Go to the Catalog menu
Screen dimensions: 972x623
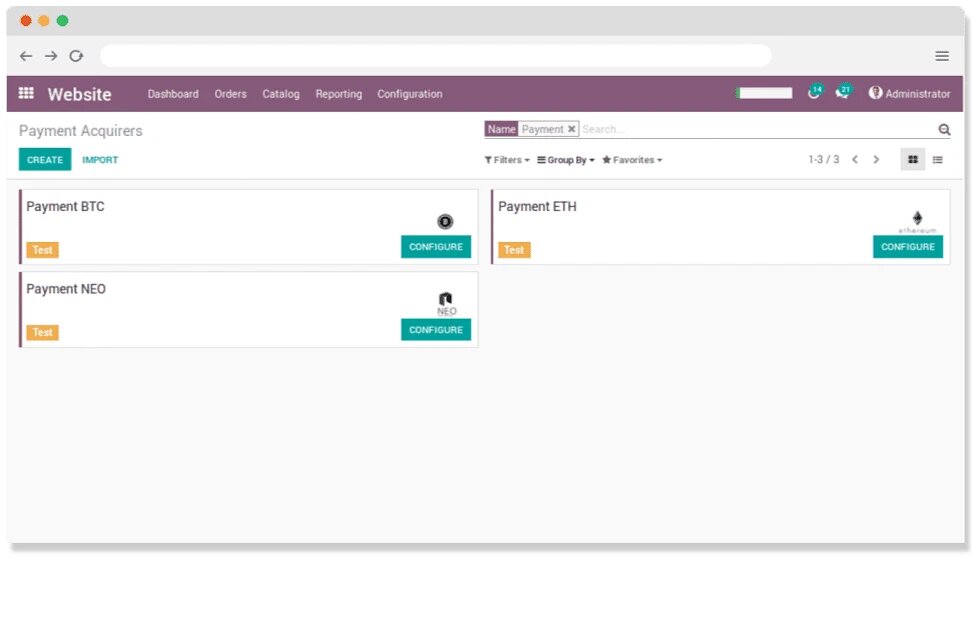(280, 93)
